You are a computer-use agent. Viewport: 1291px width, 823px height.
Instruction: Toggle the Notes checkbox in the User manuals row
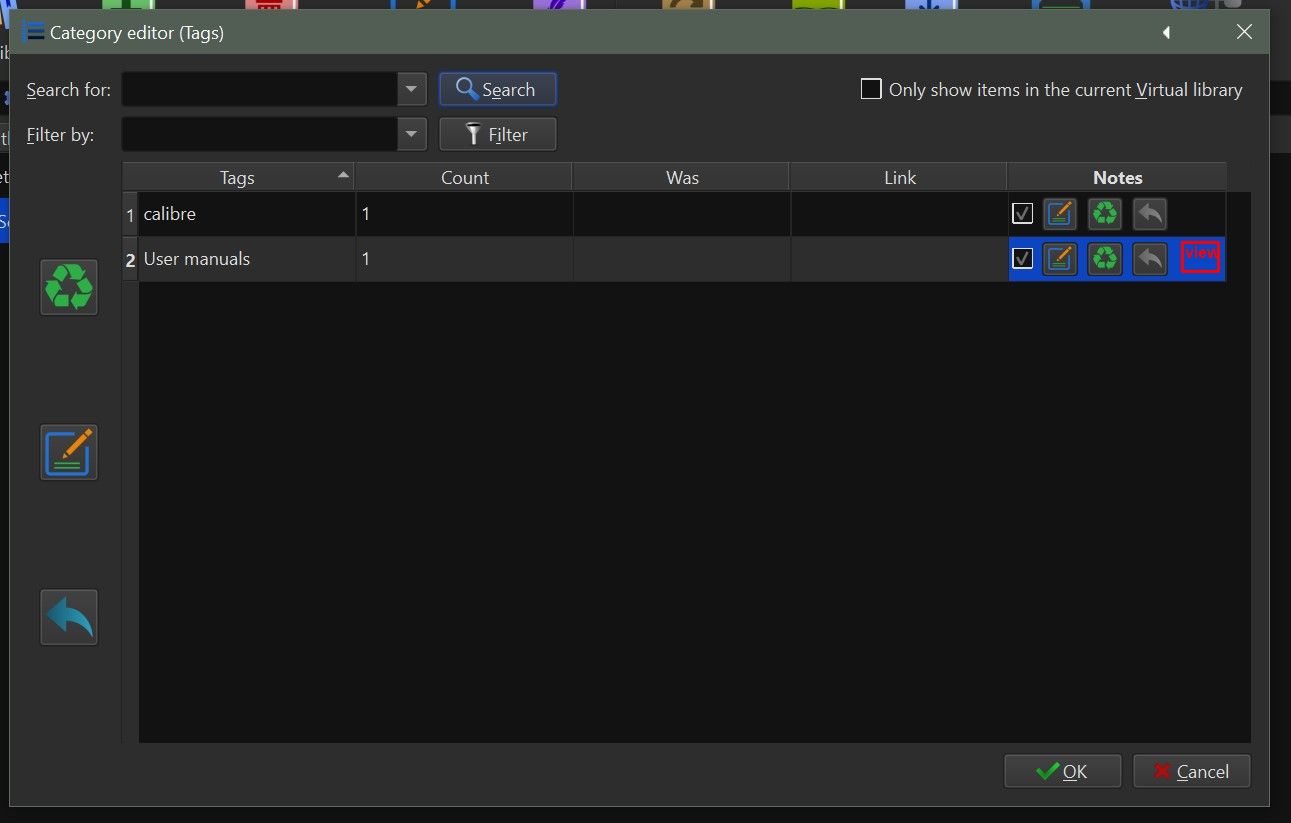(1022, 258)
